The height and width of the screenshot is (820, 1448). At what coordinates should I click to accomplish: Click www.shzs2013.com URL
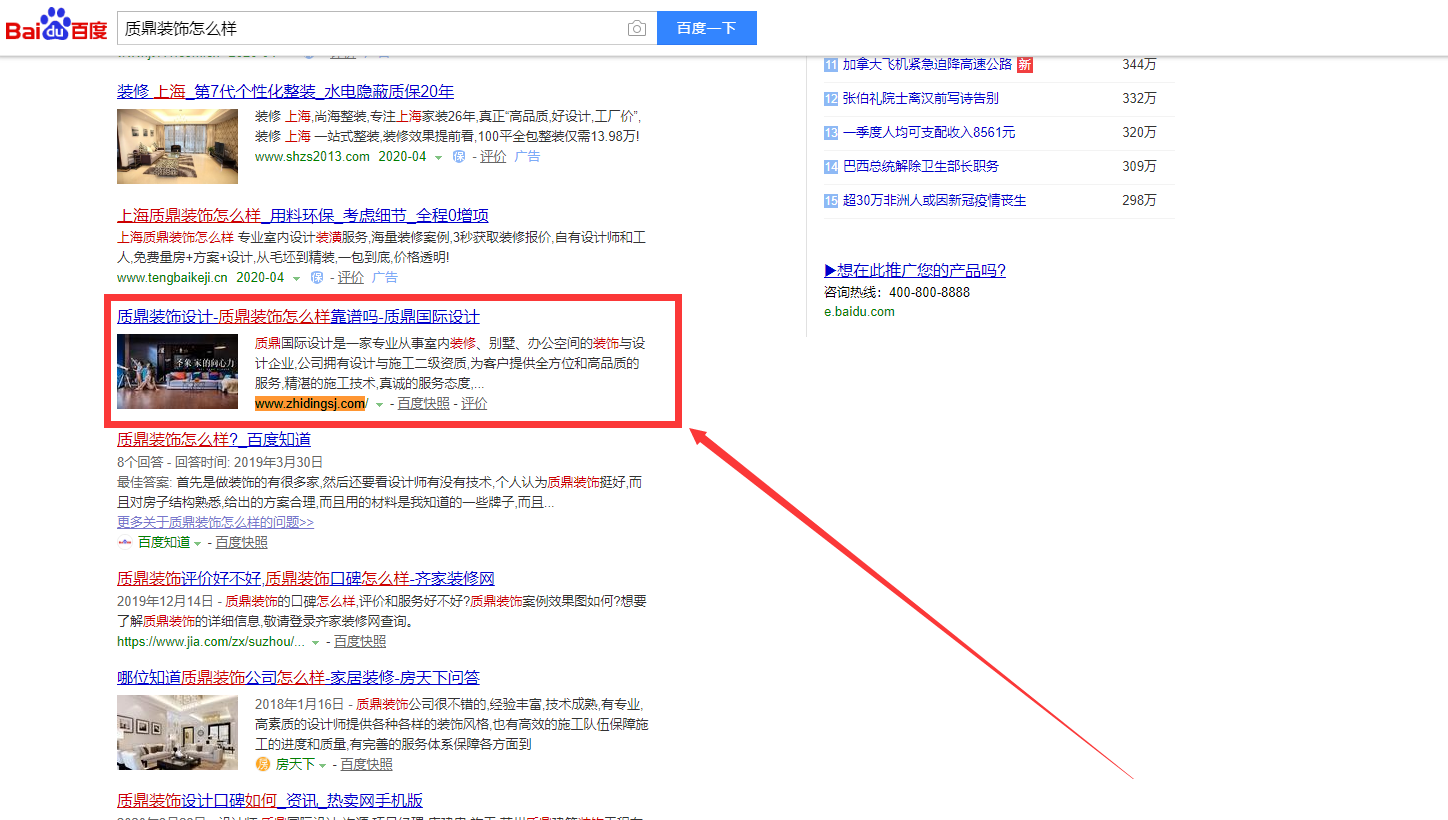[312, 157]
